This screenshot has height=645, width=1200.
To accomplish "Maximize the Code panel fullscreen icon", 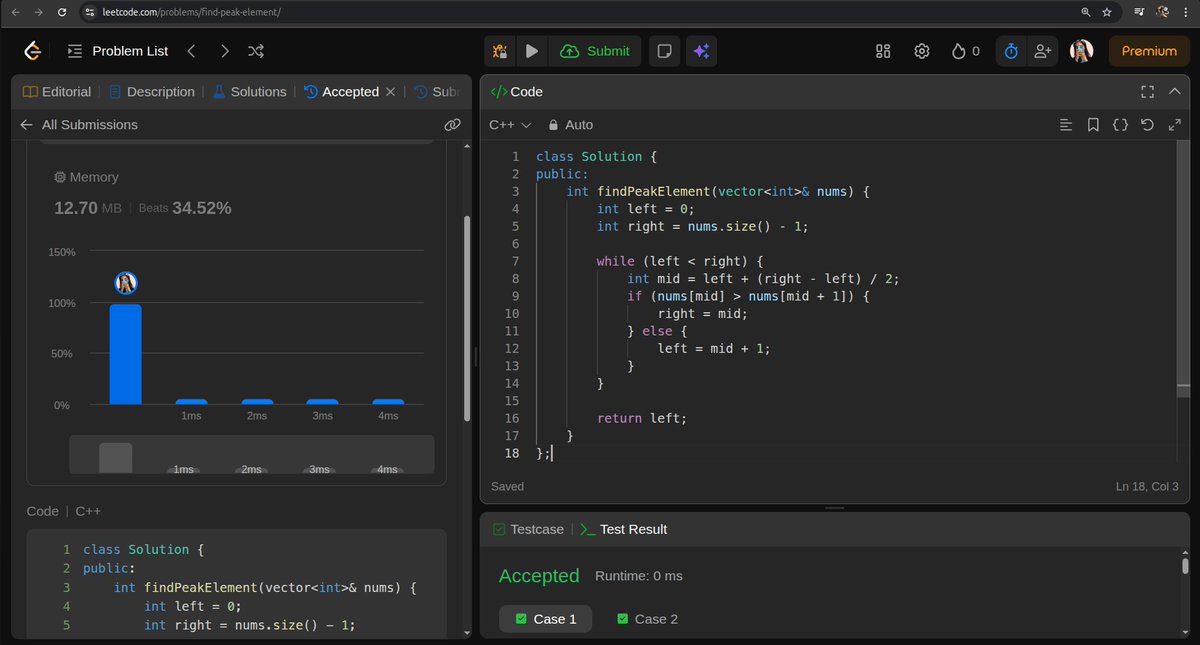I will point(1147,92).
